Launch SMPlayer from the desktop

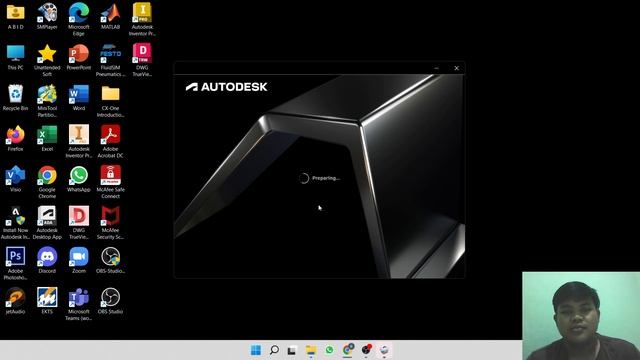click(x=47, y=16)
